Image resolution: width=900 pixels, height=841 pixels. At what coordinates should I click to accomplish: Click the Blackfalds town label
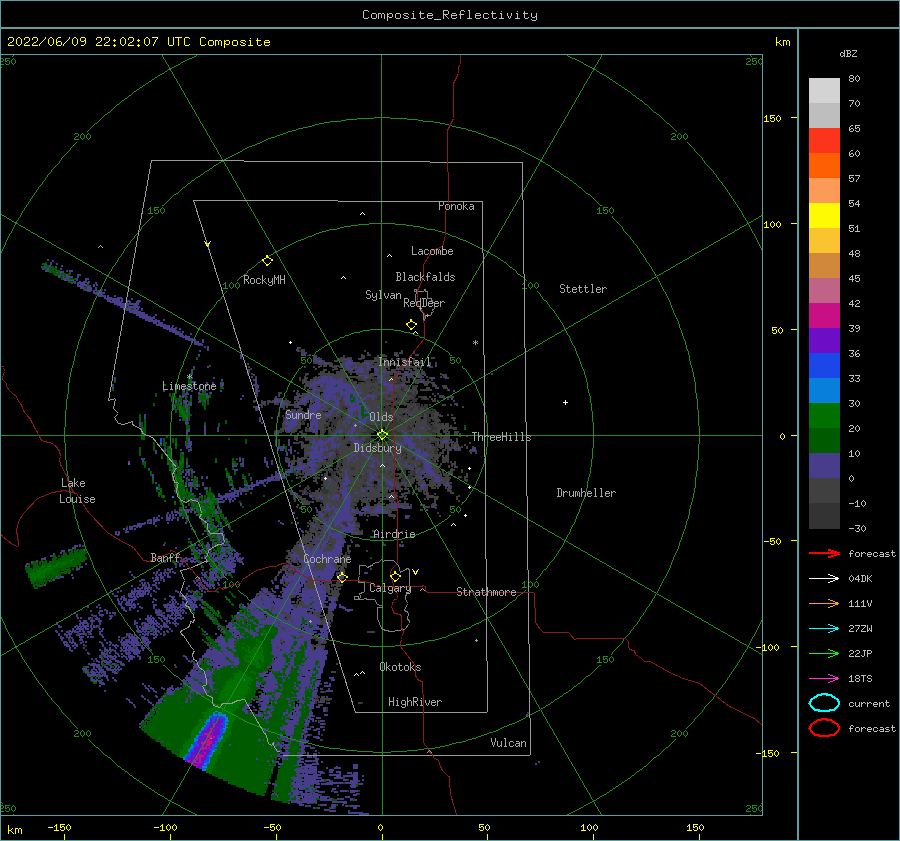425,277
